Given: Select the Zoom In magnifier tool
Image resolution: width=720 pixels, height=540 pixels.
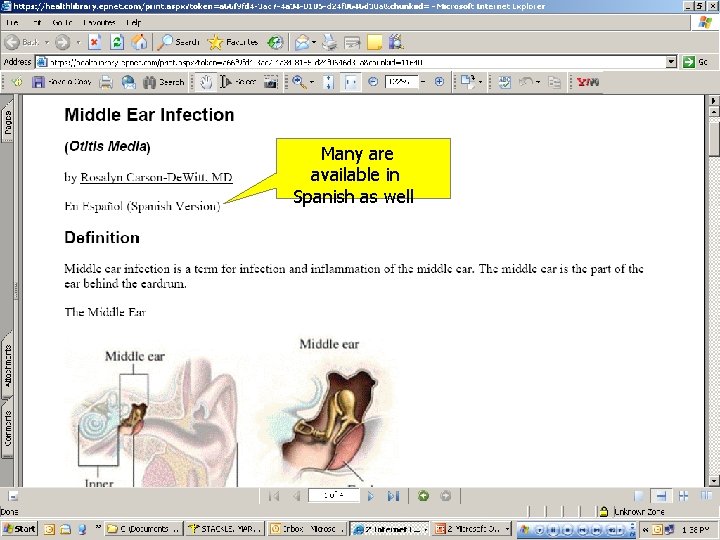Looking at the screenshot, I should [x=299, y=82].
